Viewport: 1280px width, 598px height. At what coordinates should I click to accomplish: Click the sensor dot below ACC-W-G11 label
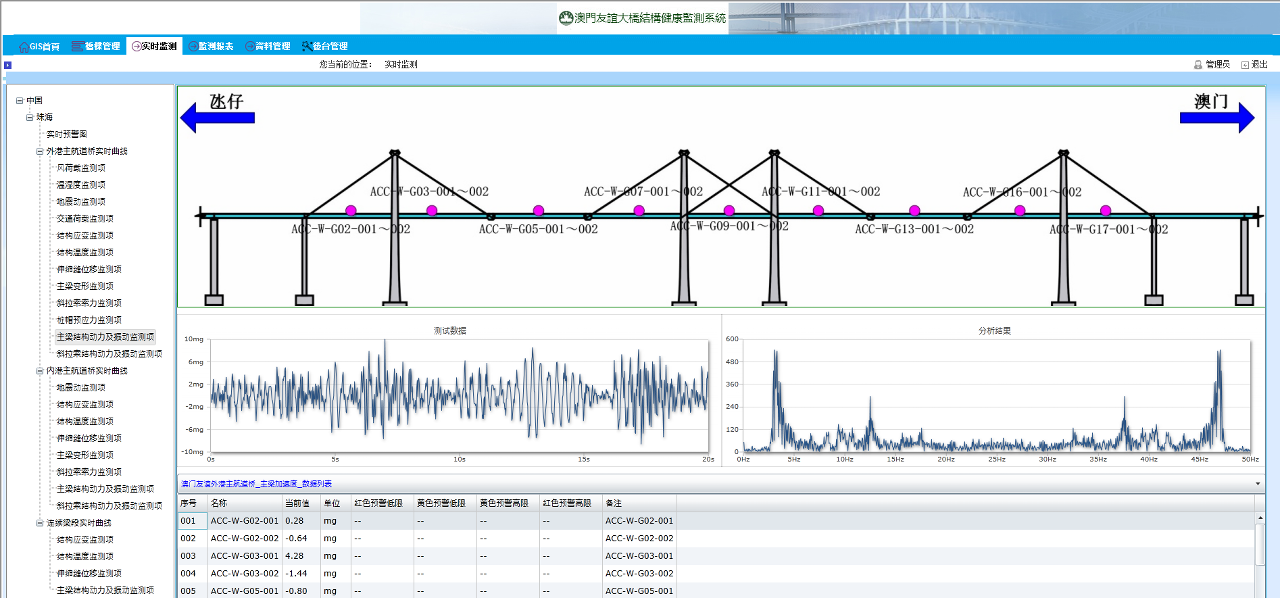click(x=818, y=210)
